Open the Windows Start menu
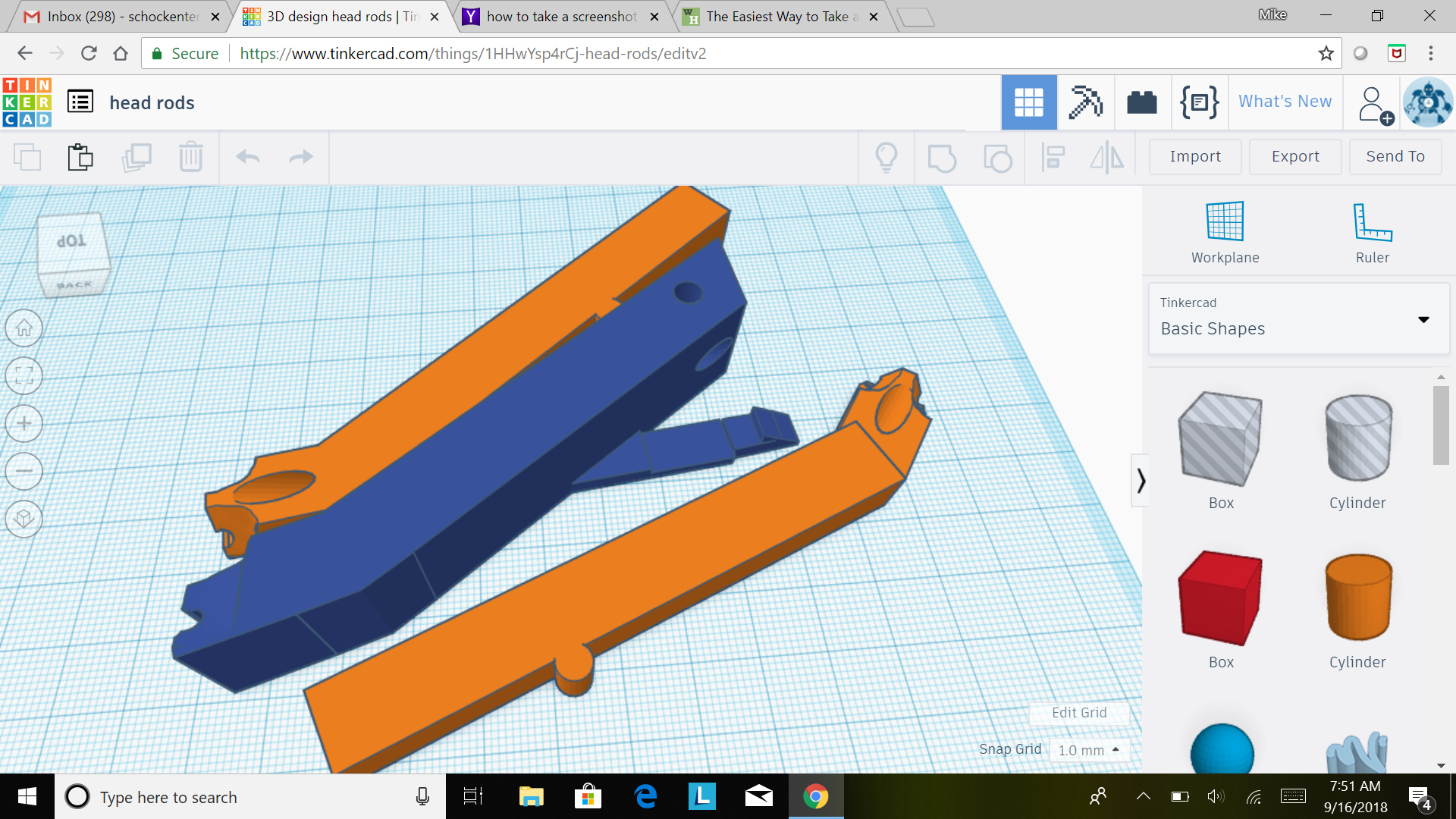The image size is (1456, 819). point(27,796)
